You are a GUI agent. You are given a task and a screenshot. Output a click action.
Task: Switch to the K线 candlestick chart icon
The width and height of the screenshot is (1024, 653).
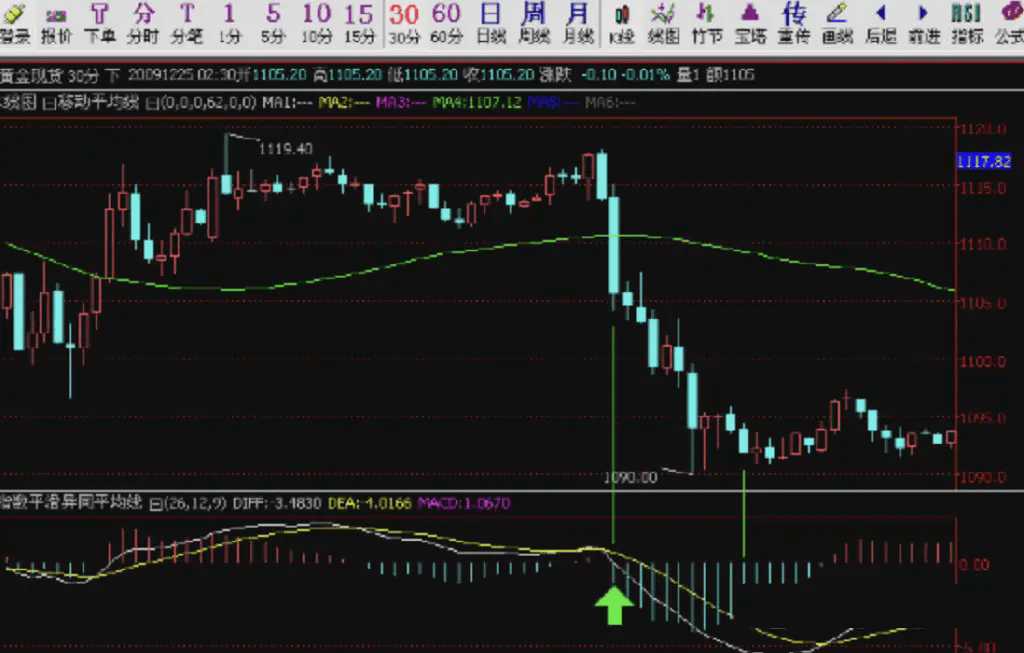tap(622, 23)
